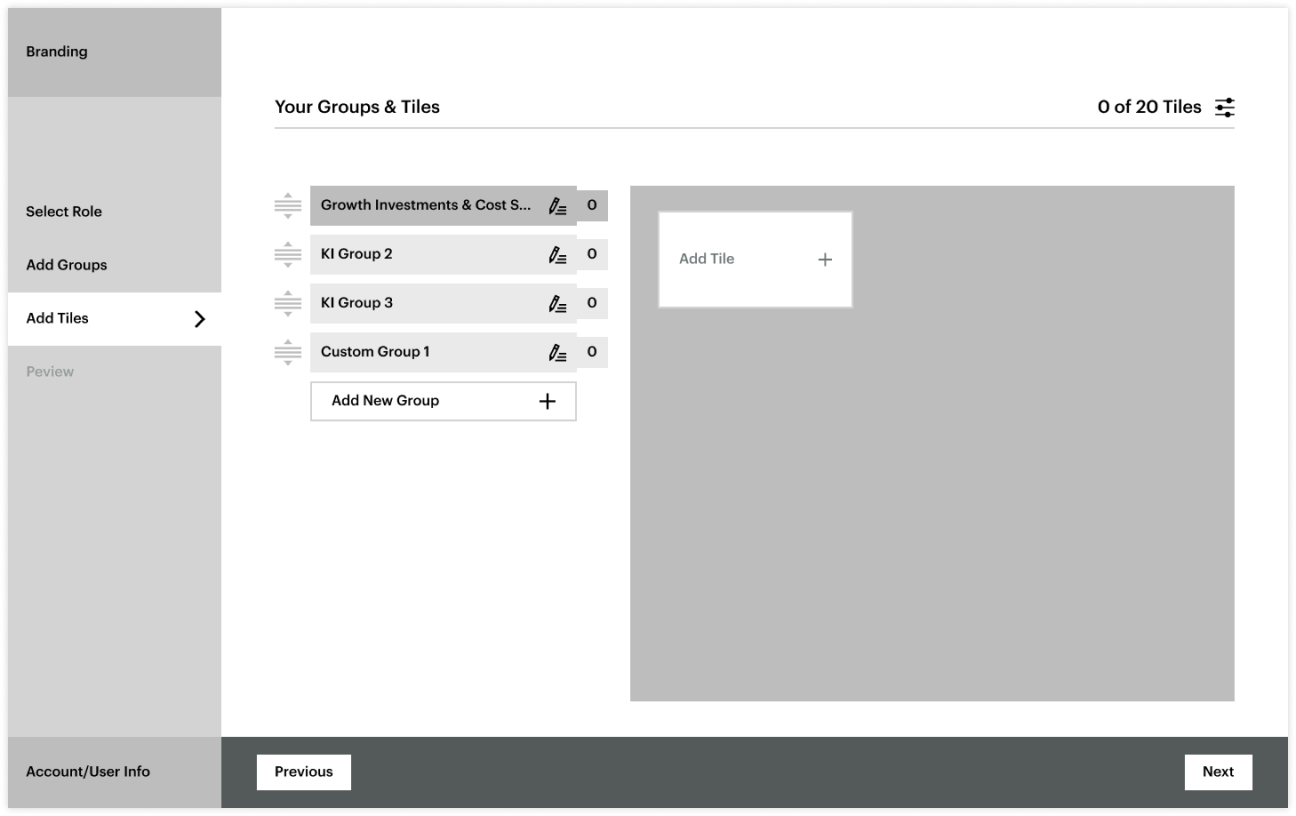1296x816 pixels.
Task: Click the zero count beside KI Group 2
Action: 591,254
